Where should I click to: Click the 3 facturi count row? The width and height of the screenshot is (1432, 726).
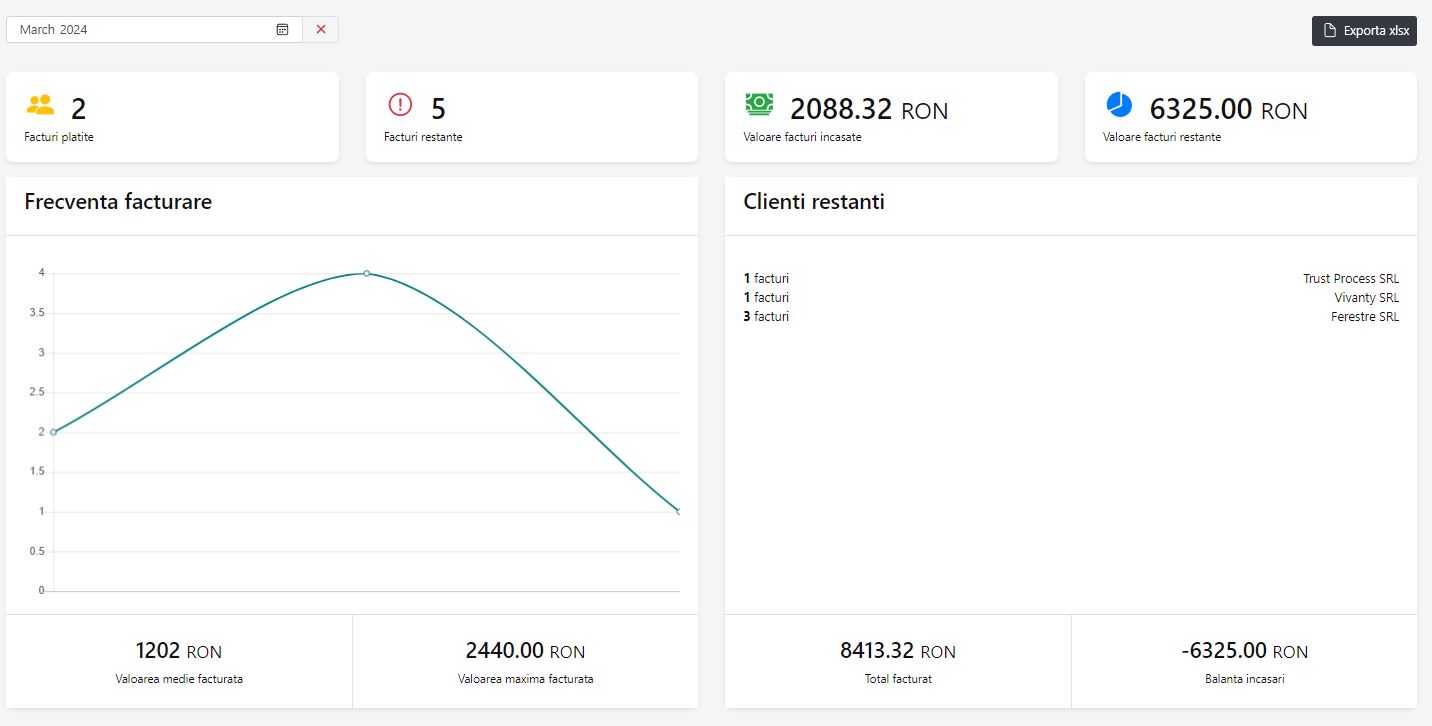click(766, 317)
